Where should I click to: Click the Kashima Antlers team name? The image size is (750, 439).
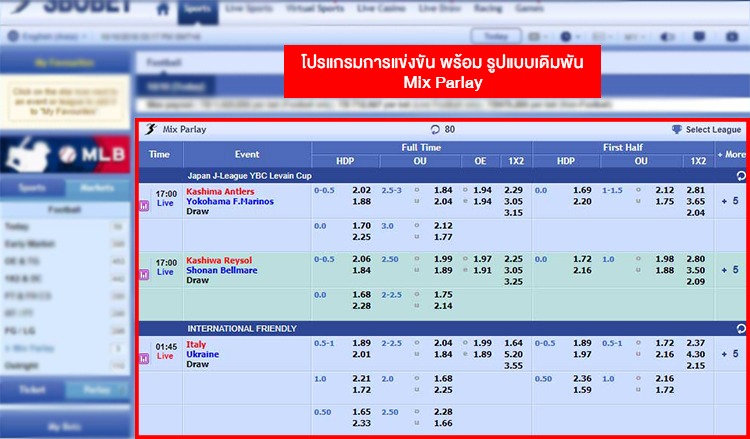220,192
